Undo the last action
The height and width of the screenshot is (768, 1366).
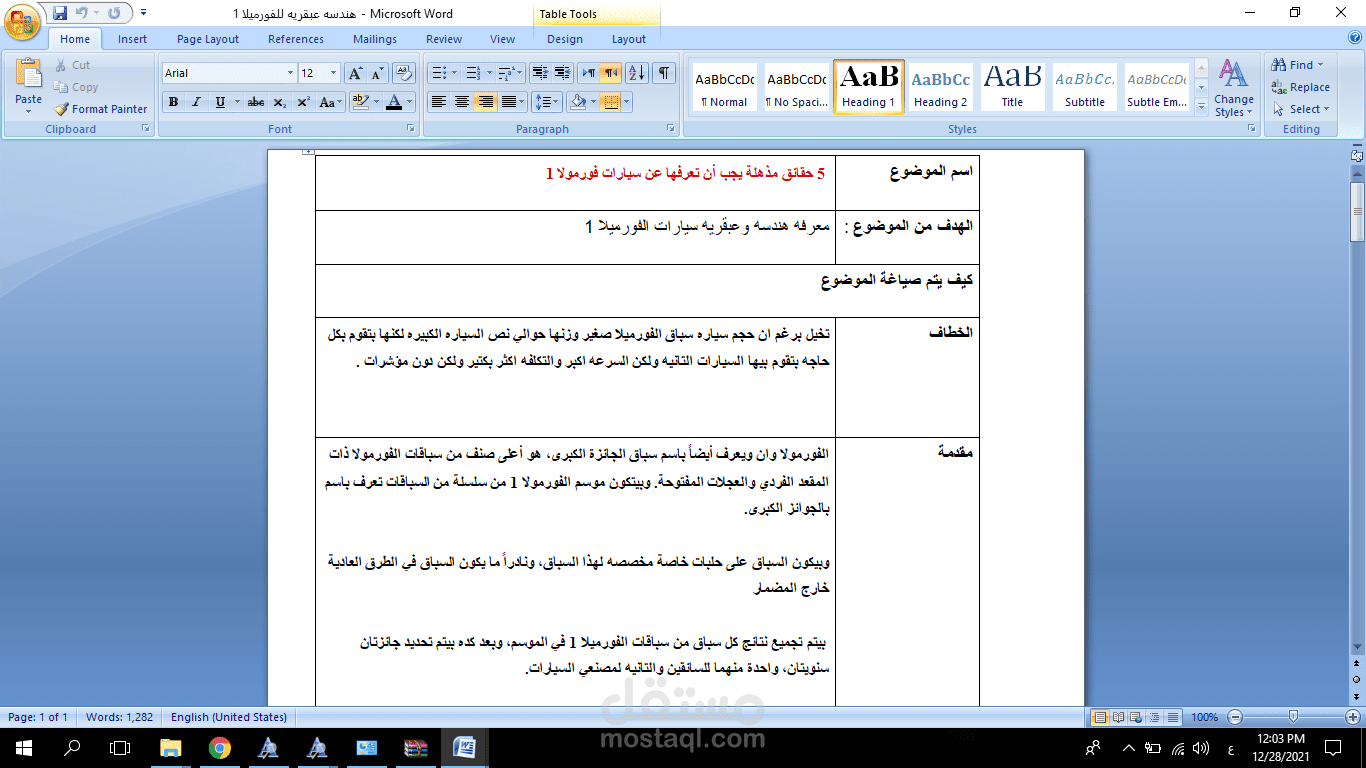coord(81,14)
